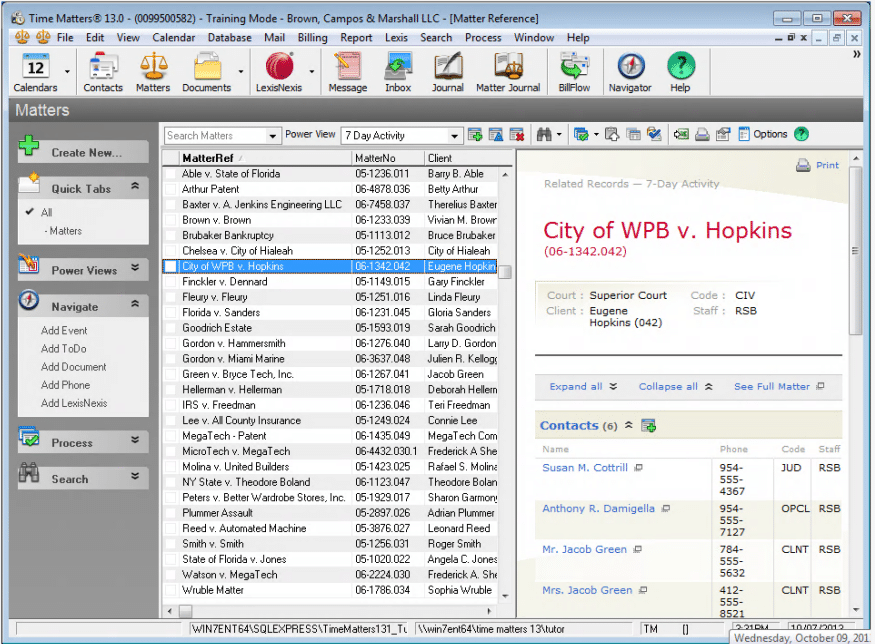Viewport: 875px width, 644px height.
Task: Click the change record icon in list toolbar
Action: tap(496, 134)
